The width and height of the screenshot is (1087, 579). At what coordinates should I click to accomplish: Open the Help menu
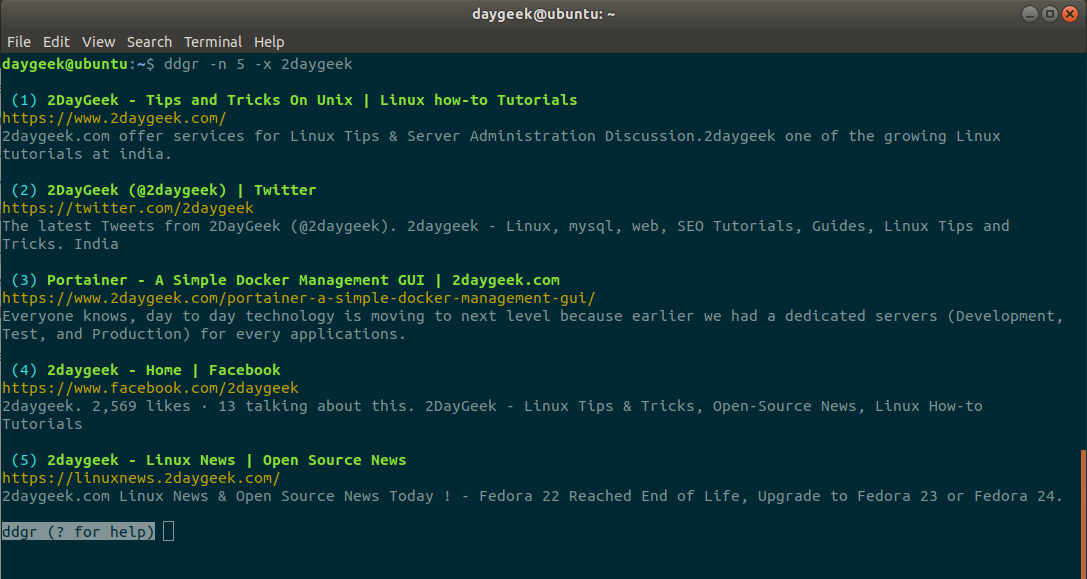(x=269, y=42)
